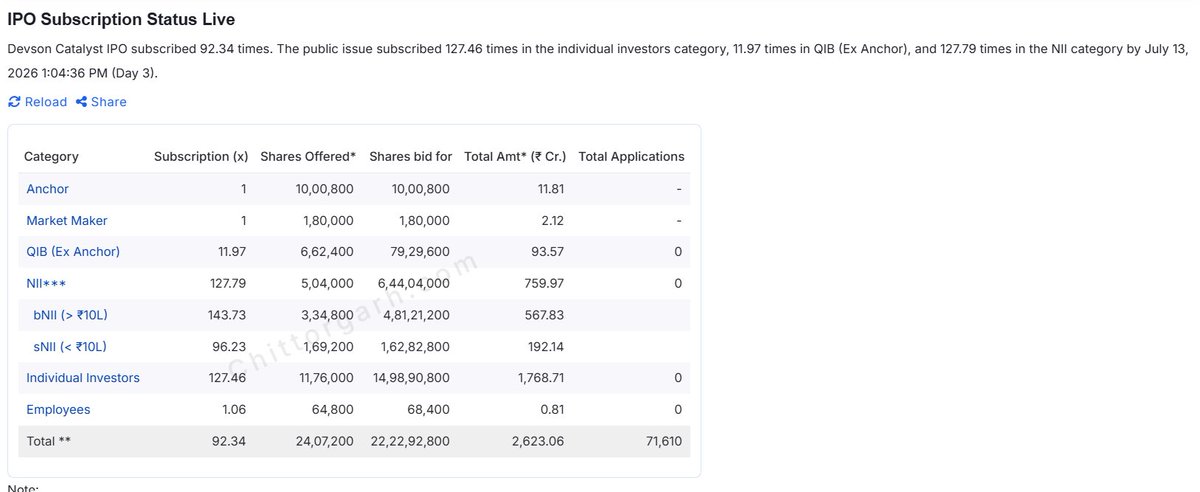
Task: Open the Individual Investors link
Action: [x=83, y=378]
